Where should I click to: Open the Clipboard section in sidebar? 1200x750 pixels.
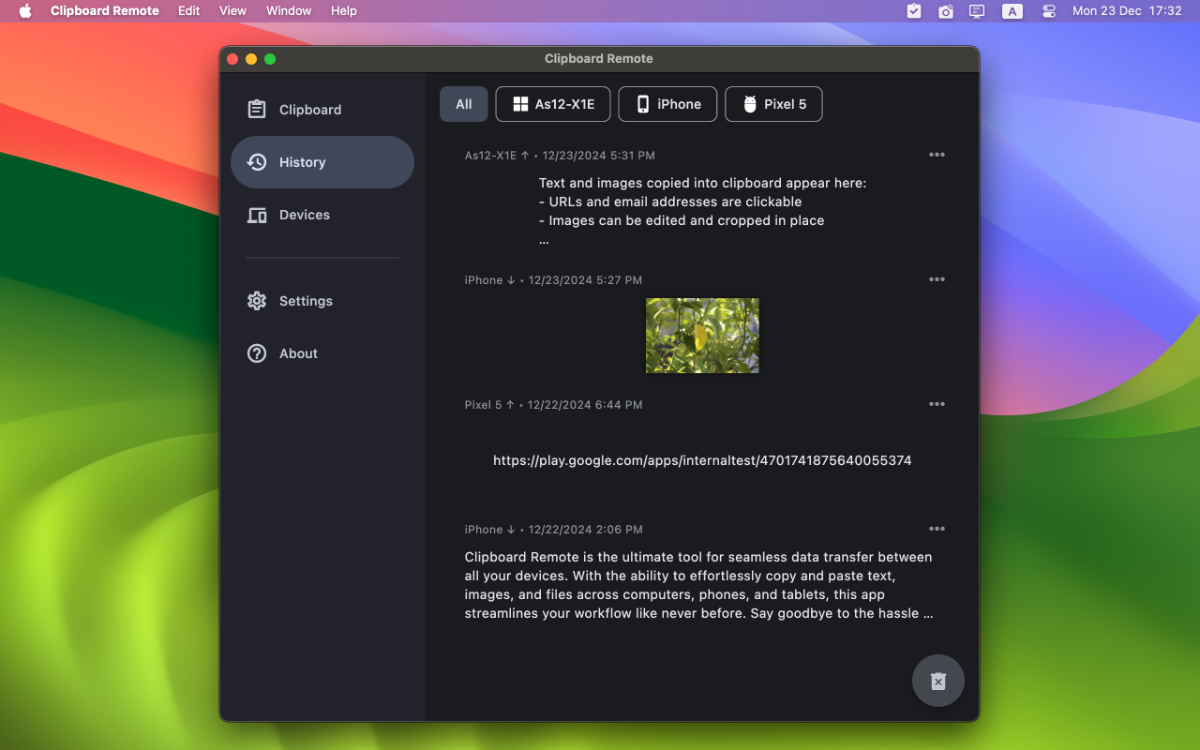(322, 110)
